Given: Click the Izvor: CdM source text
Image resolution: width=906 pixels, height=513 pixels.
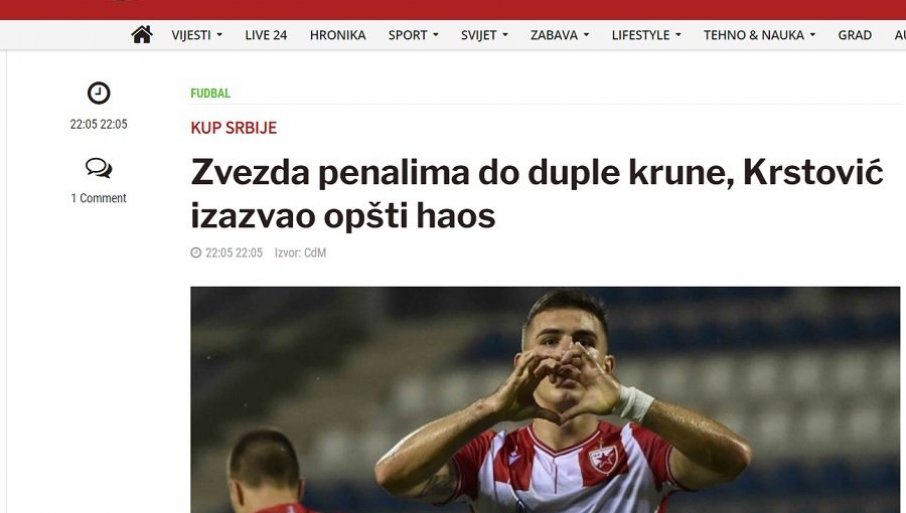Looking at the screenshot, I should pyautogui.click(x=300, y=252).
